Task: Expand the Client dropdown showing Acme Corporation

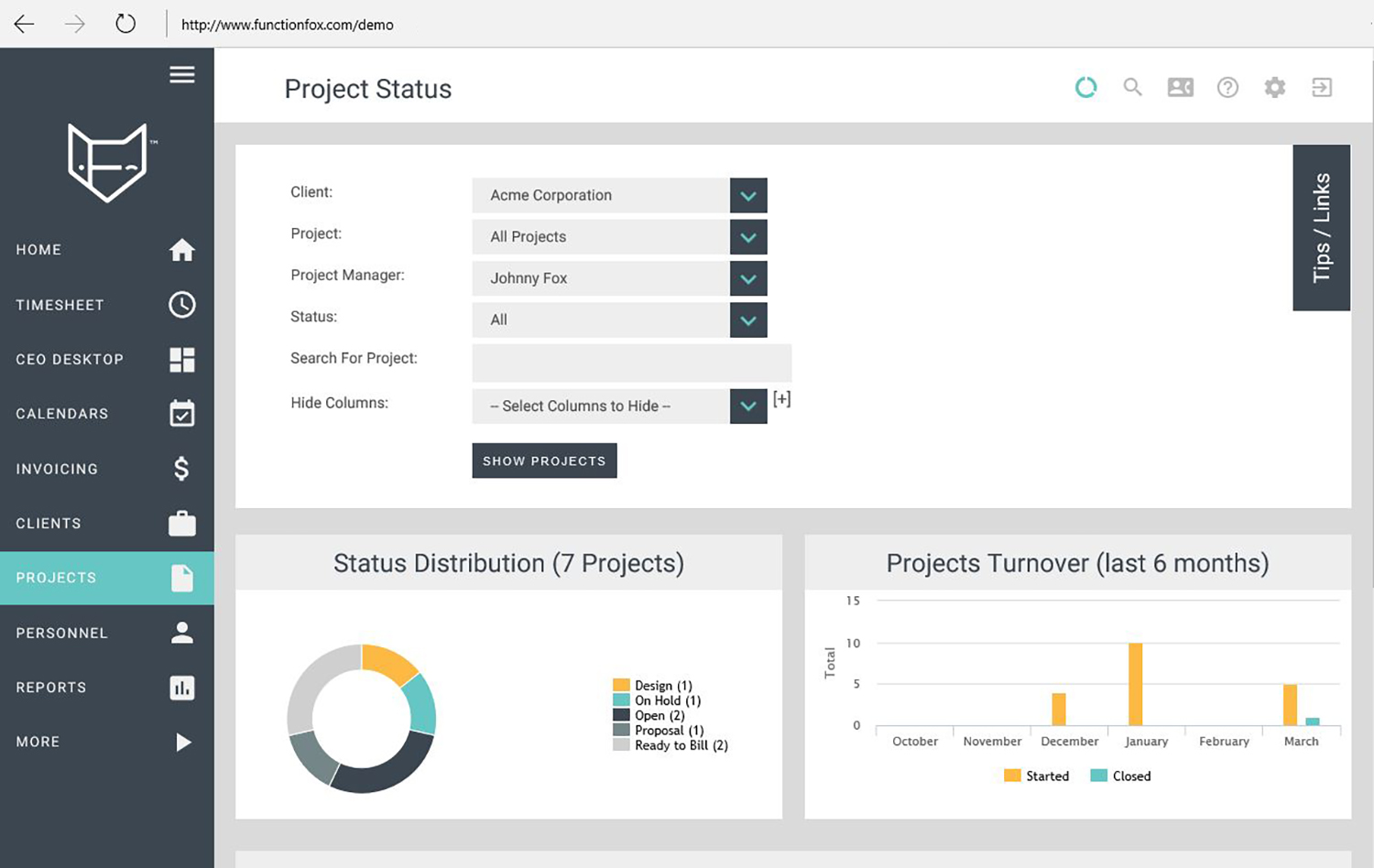Action: click(747, 195)
